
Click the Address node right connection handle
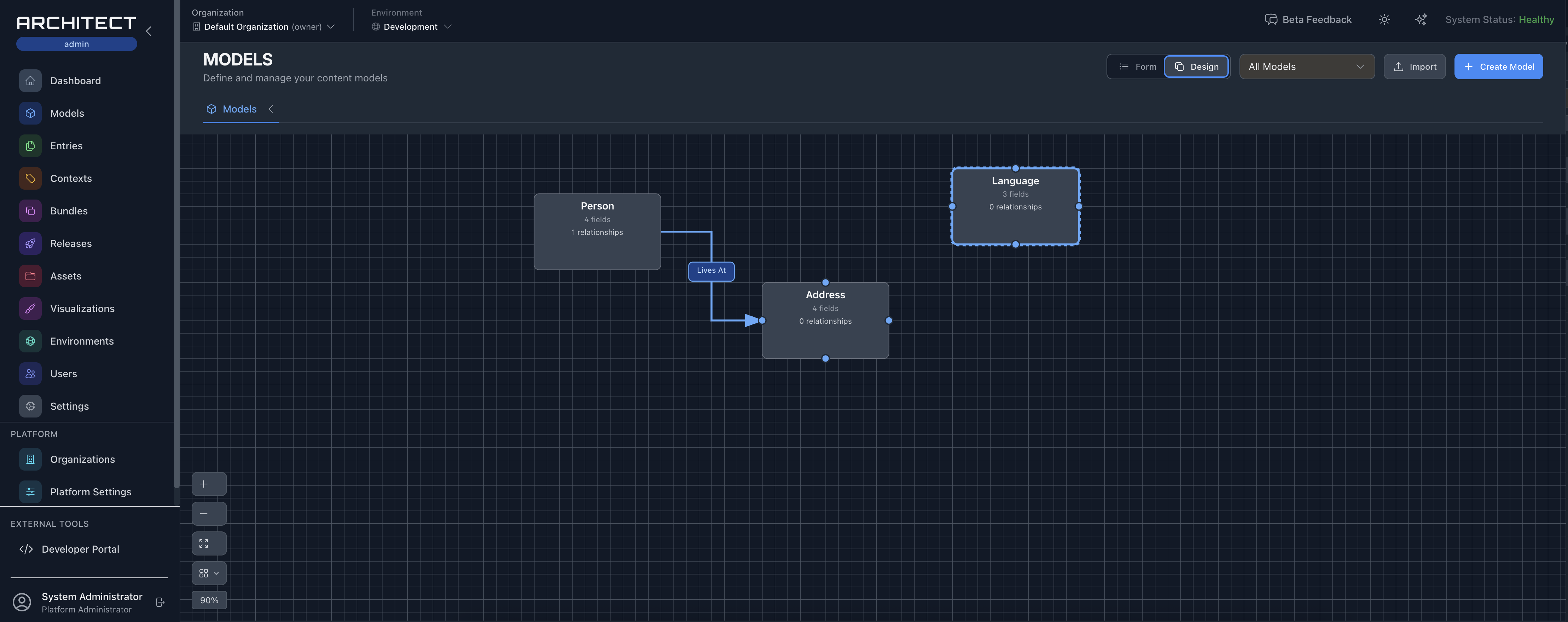pyautogui.click(x=888, y=321)
